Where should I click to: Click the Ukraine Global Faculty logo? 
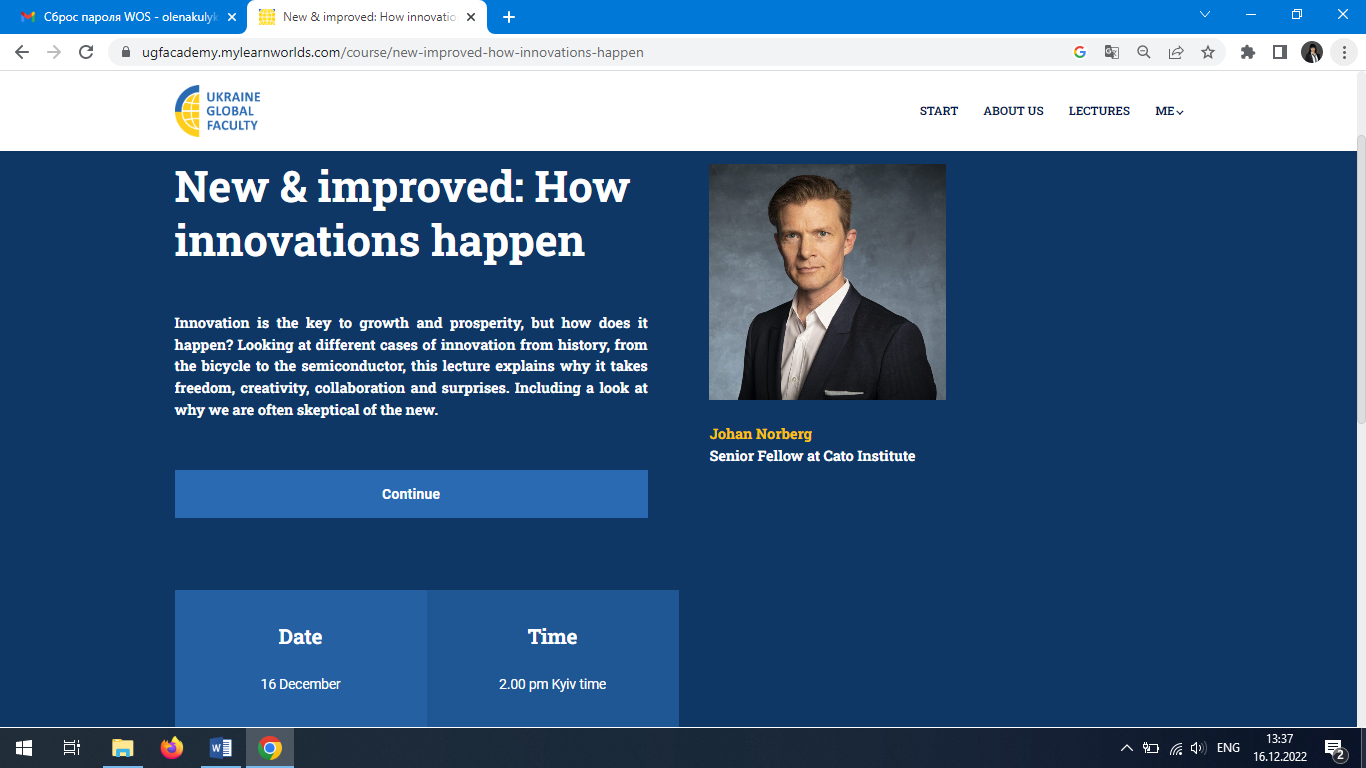point(217,111)
